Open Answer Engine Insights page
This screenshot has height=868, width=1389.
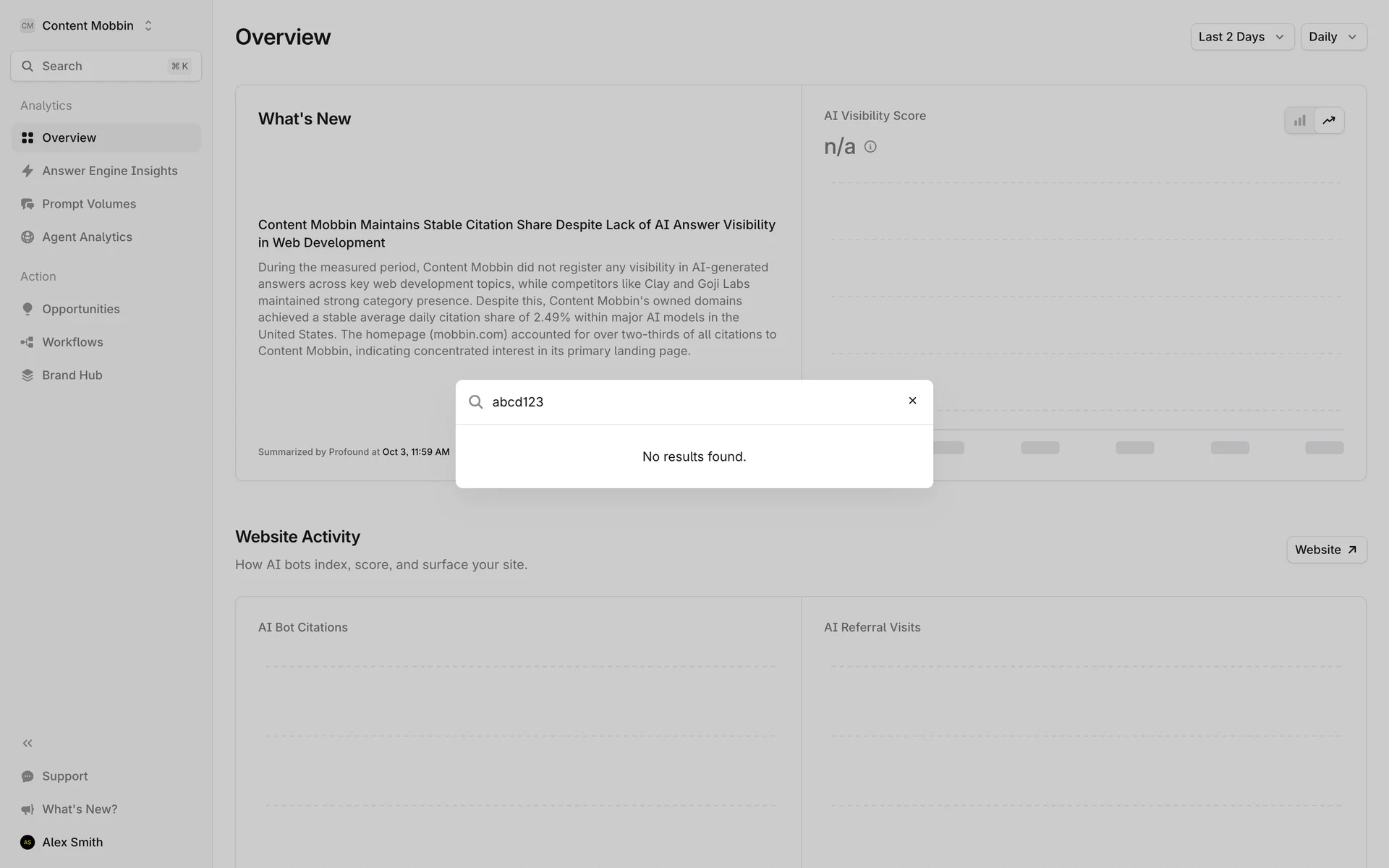point(109,171)
